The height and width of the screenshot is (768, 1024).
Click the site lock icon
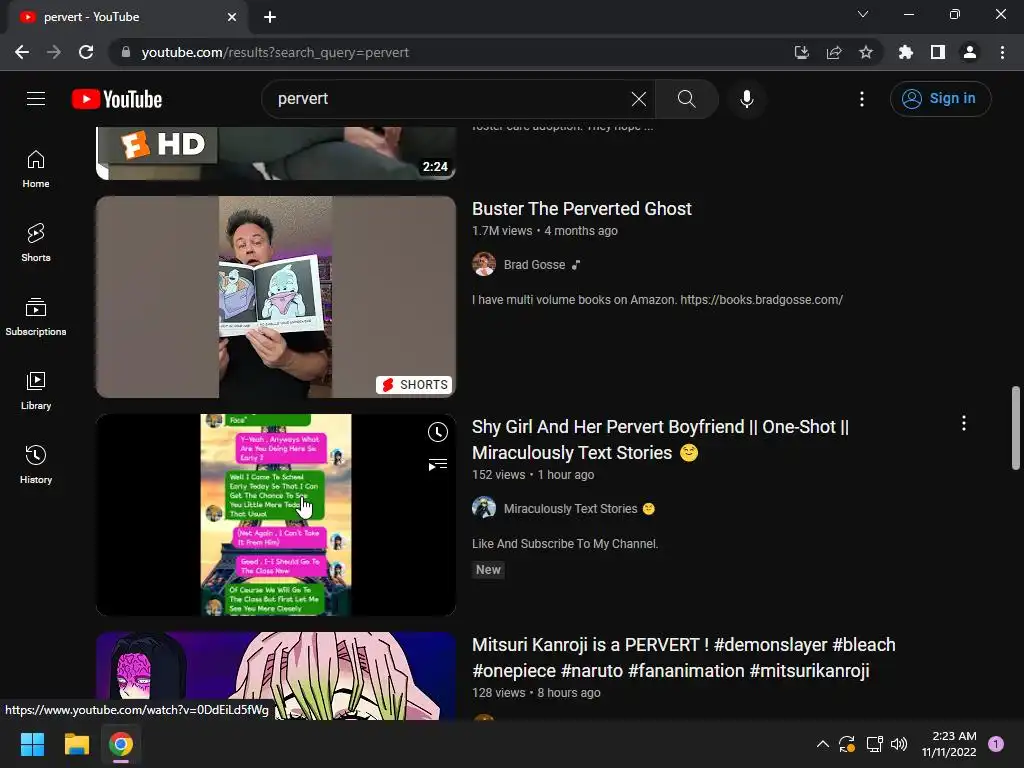click(125, 52)
